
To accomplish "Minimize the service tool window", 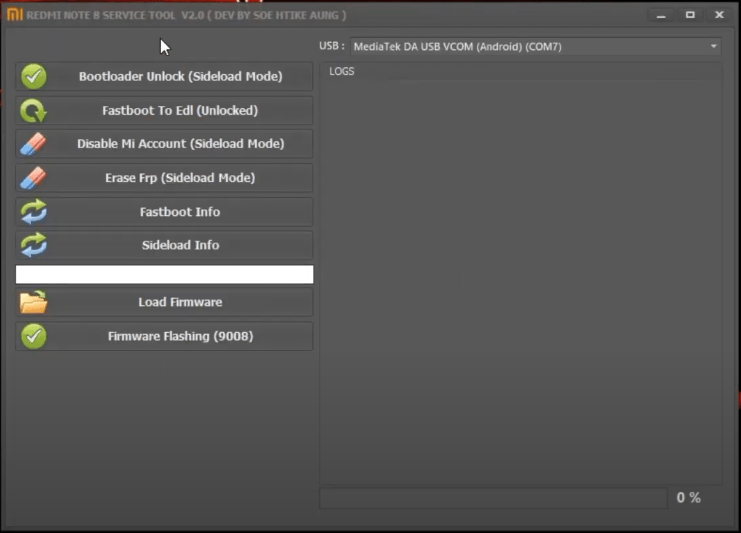I will 661,15.
